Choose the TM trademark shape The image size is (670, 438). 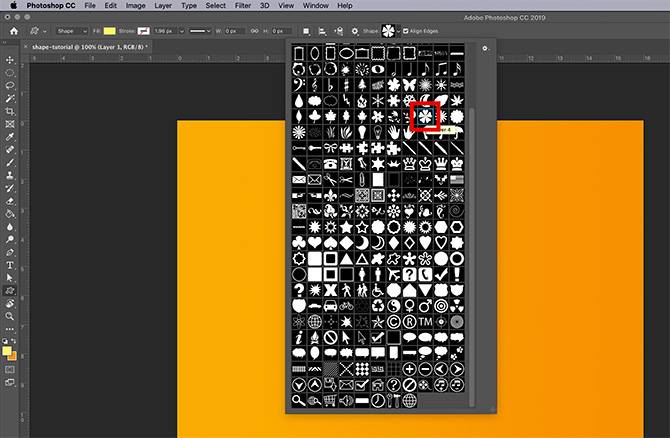425,322
